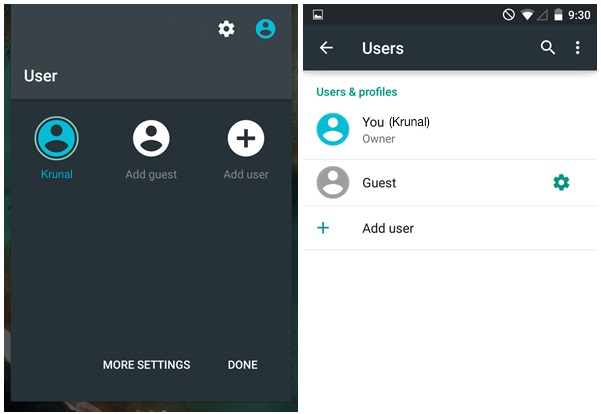Choose the Add user list row
The width and height of the screenshot is (601, 414).
point(450,228)
